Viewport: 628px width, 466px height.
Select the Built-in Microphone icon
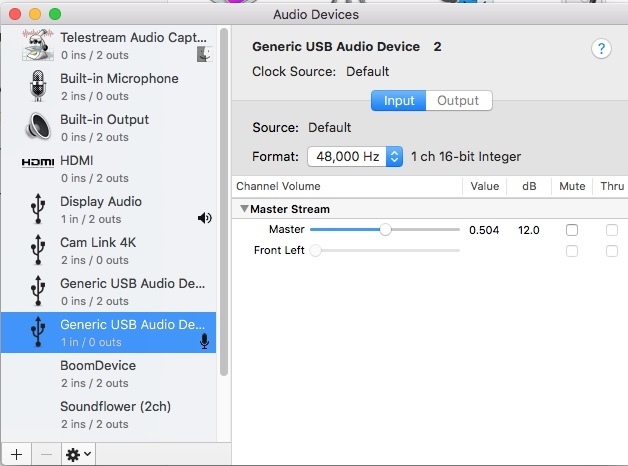(38, 86)
